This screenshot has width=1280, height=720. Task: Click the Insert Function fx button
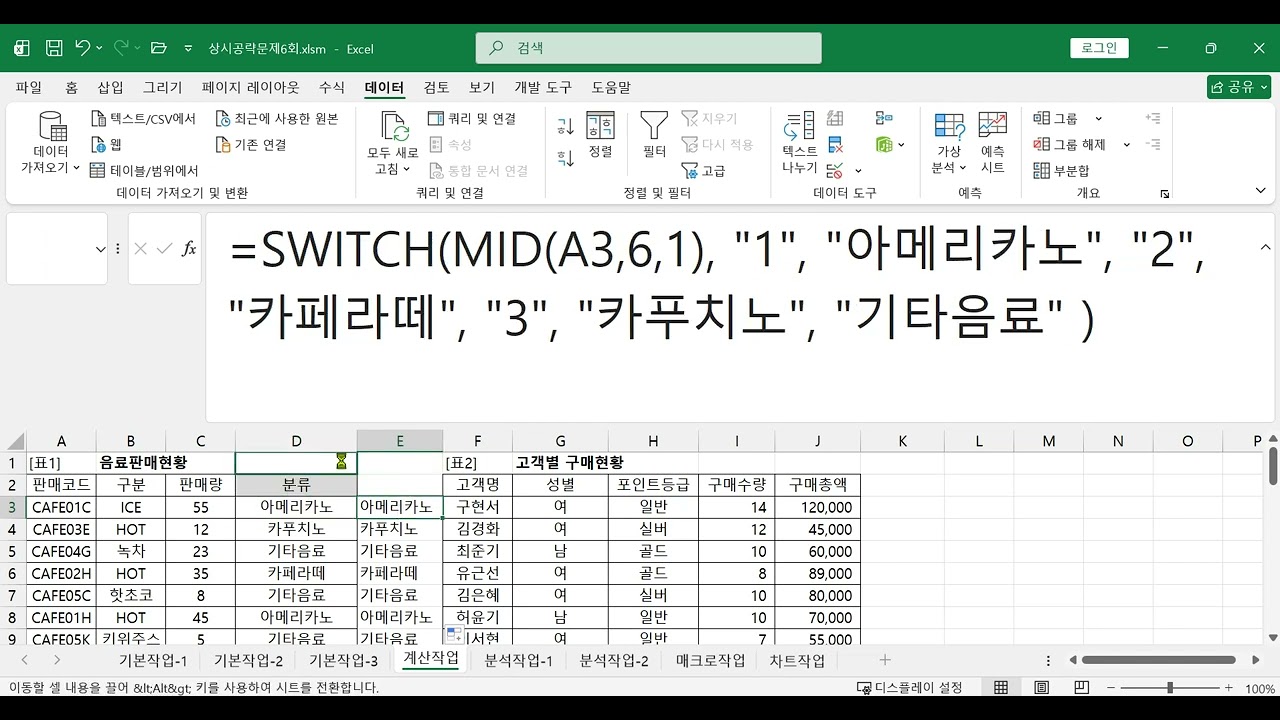click(188, 249)
